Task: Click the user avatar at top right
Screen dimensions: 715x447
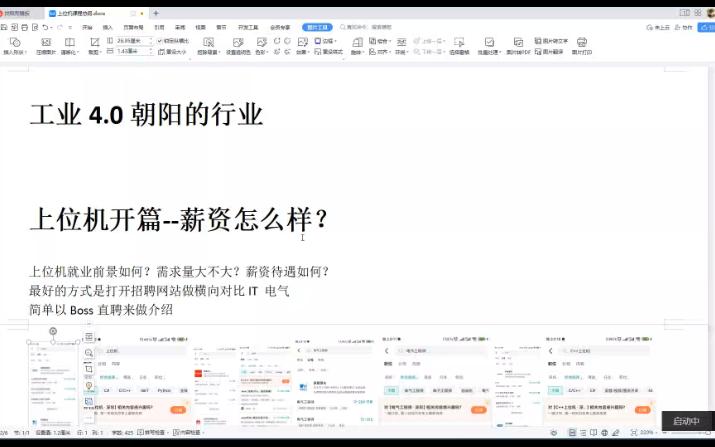Action: (x=711, y=13)
